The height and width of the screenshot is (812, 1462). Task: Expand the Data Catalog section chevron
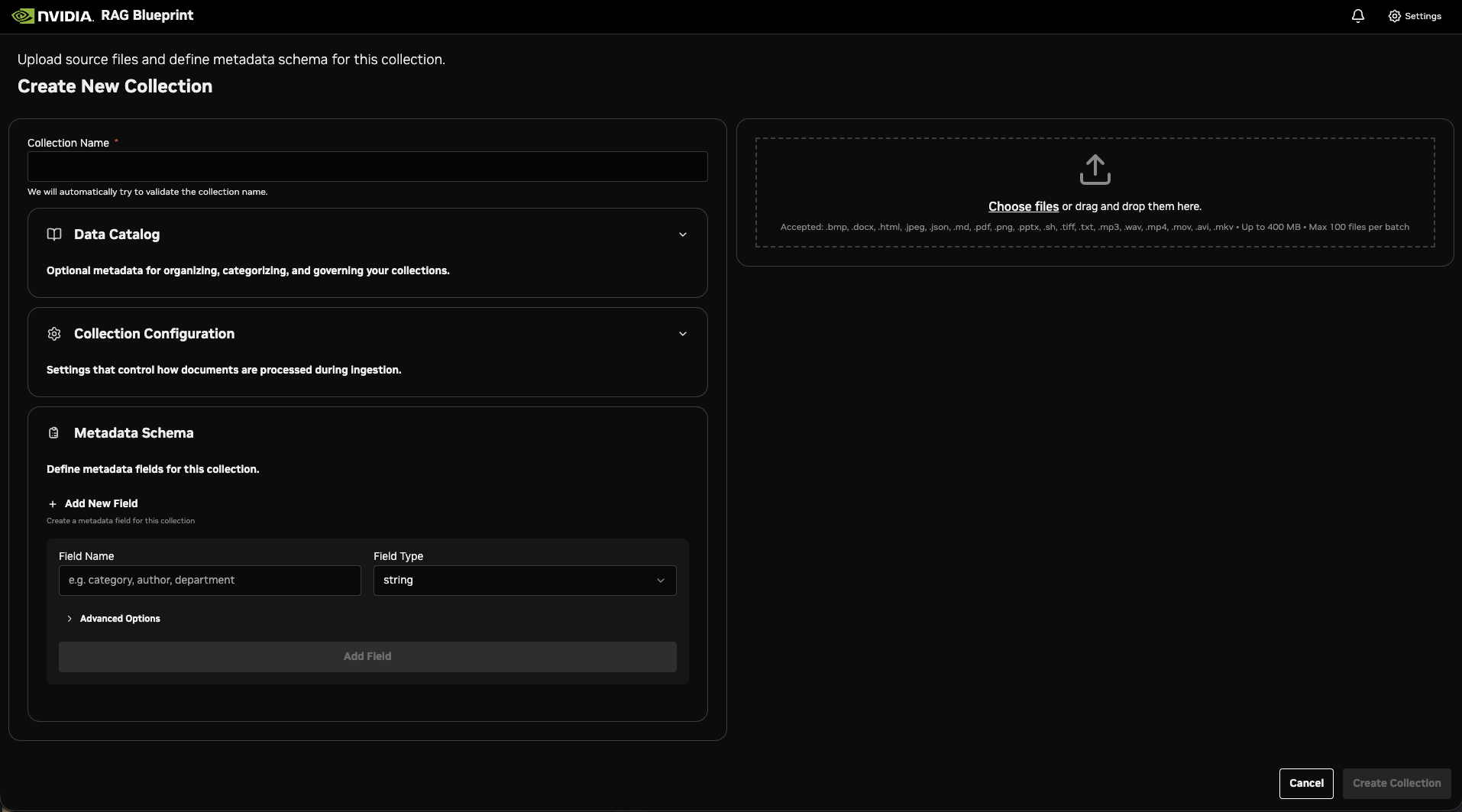683,235
